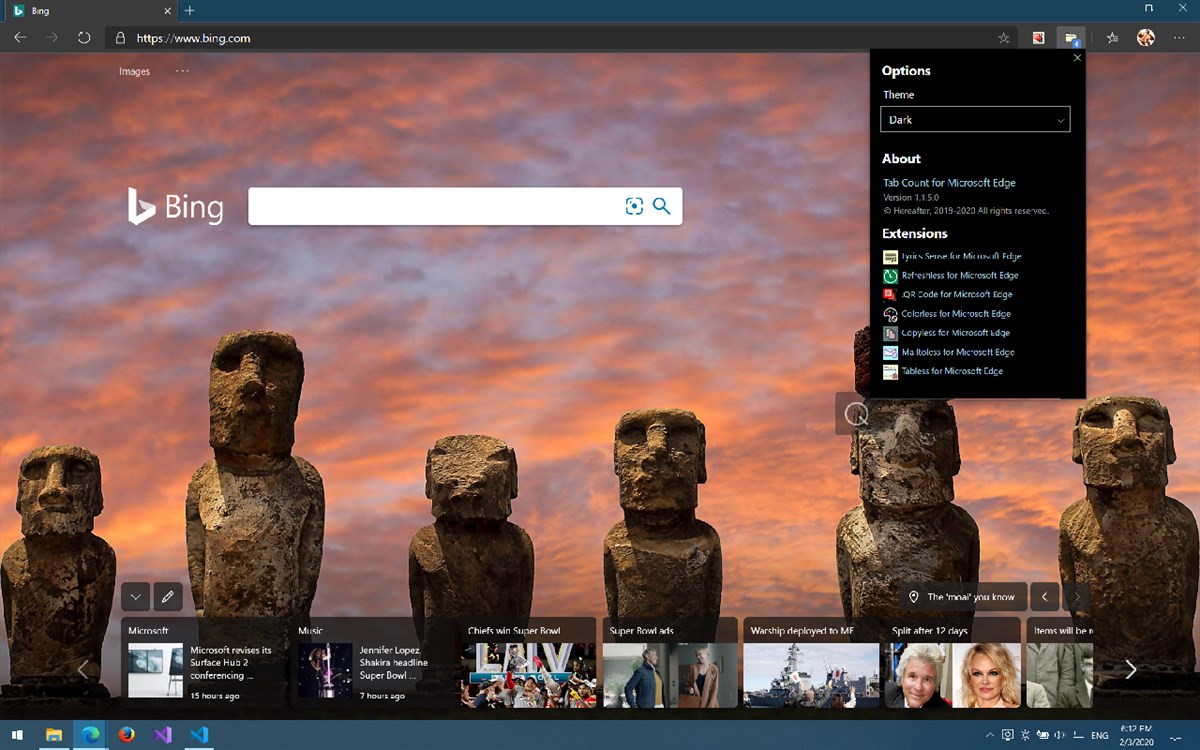Switch to the Images tab on Bing
Screen dimensions: 1200x750
click(134, 71)
